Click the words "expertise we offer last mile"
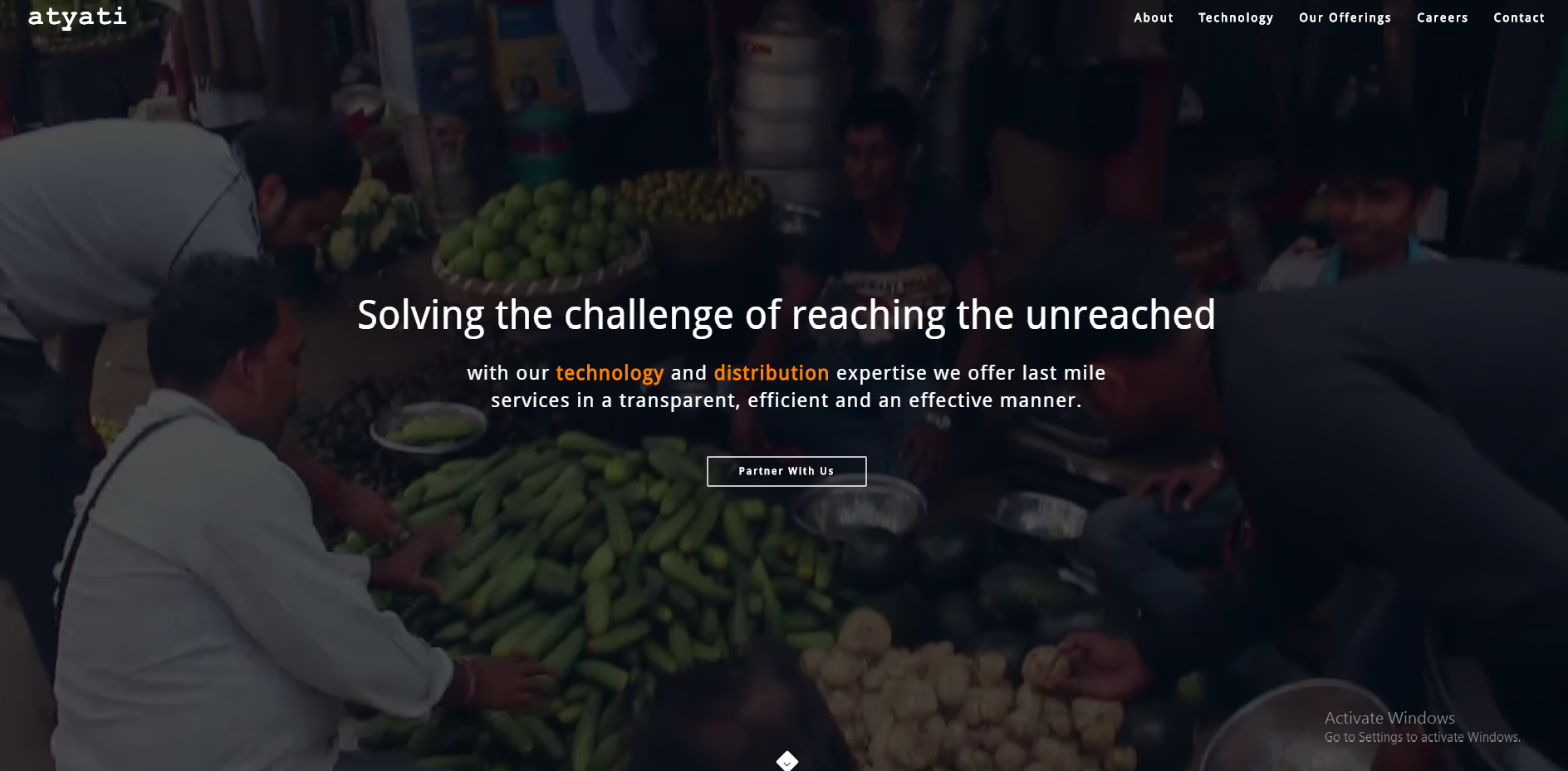 point(971,374)
